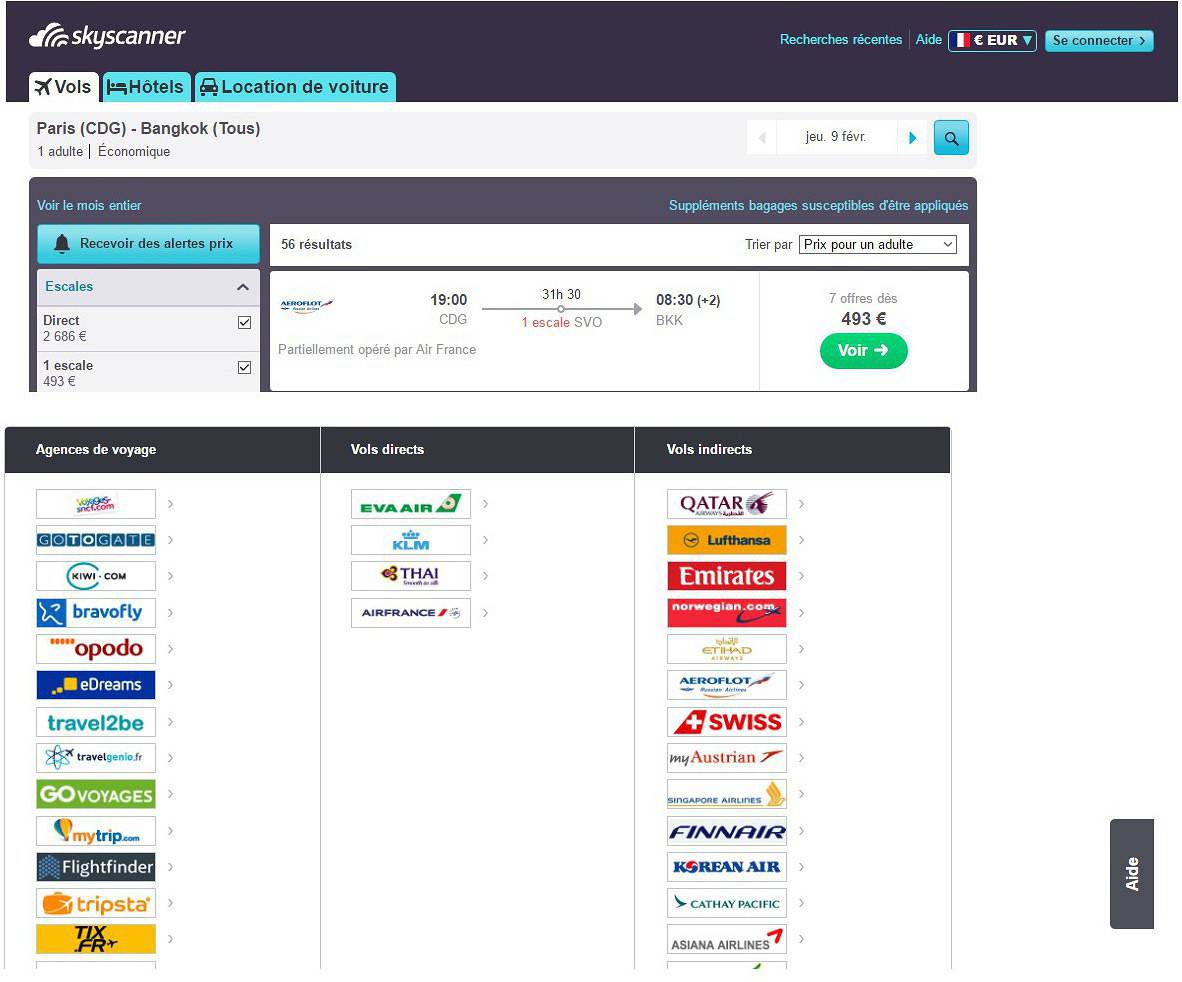The width and height of the screenshot is (1182, 982).
Task: Click the Kiwi.com agency logo
Action: (96, 576)
